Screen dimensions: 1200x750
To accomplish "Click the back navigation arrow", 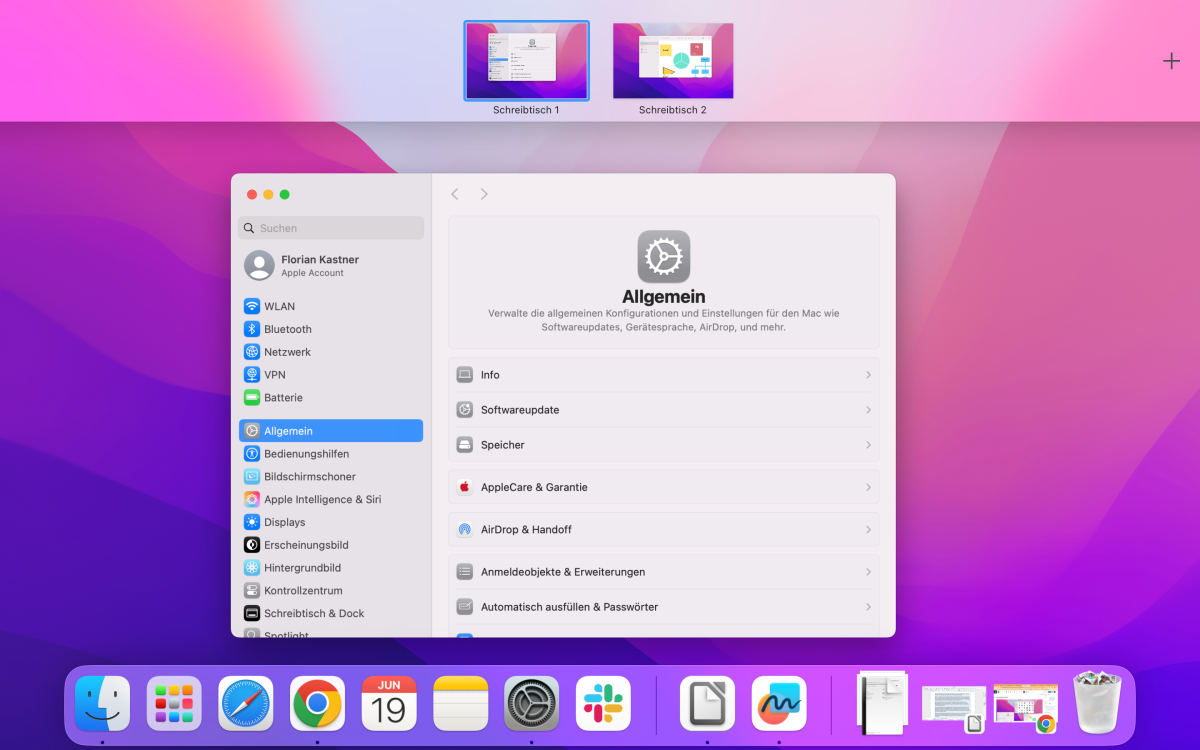I will [x=455, y=193].
